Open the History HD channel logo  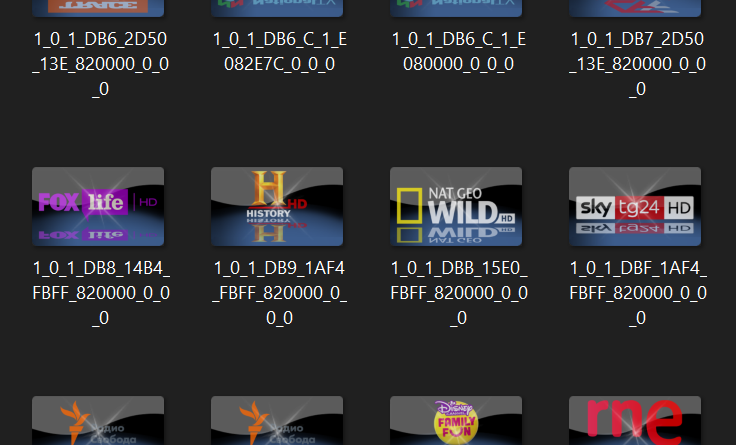click(277, 206)
